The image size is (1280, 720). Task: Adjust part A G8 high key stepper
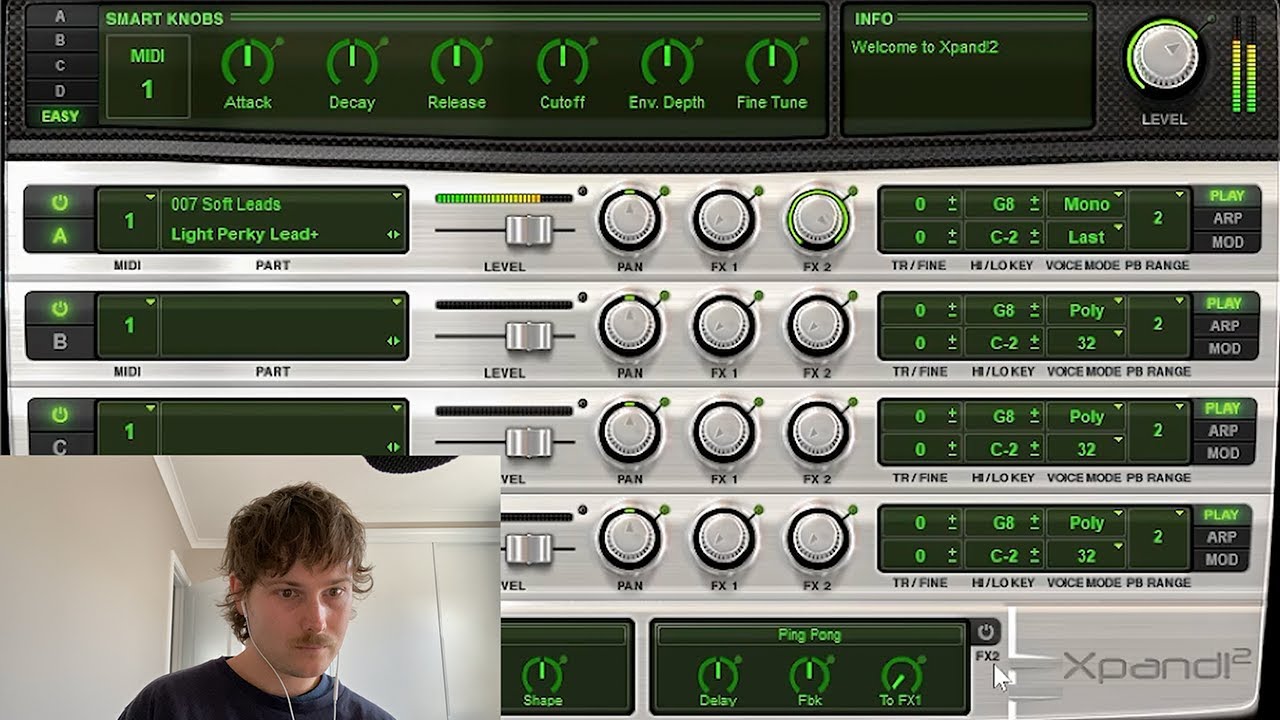coord(1035,204)
